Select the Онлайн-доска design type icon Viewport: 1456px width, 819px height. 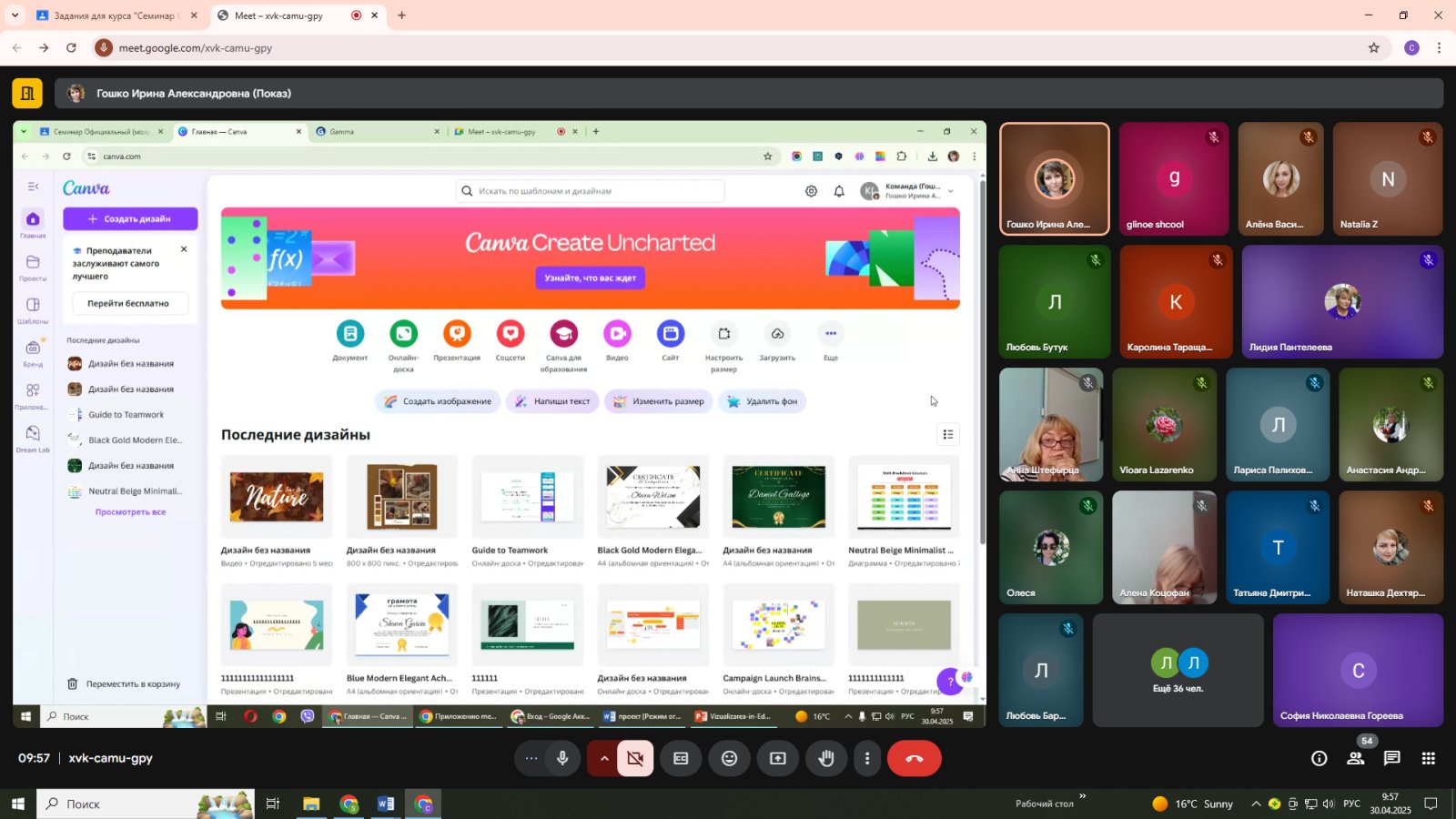click(403, 334)
